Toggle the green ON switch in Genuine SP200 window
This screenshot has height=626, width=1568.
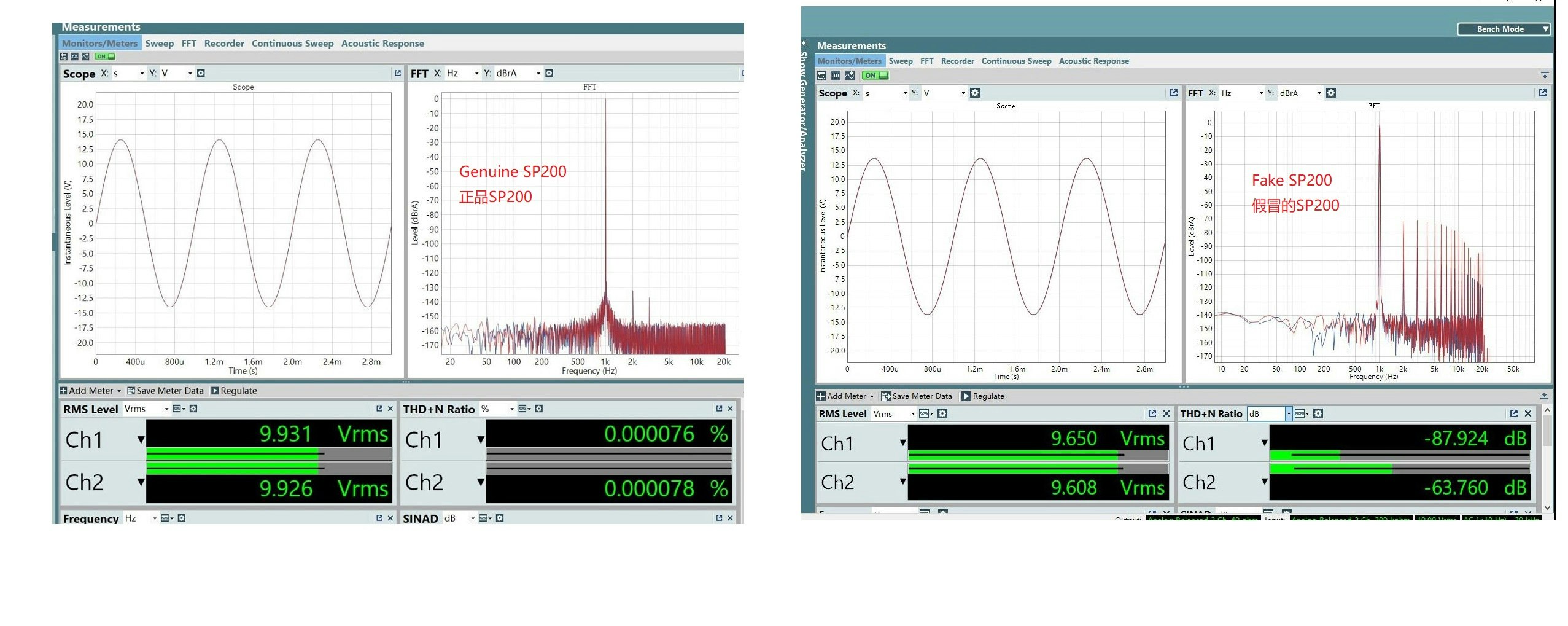[x=105, y=57]
